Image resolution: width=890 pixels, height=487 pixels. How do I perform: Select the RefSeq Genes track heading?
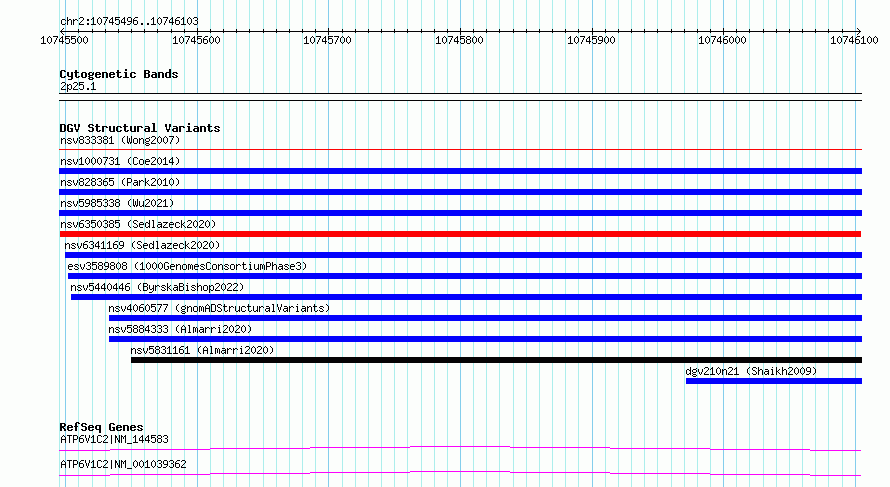point(101,427)
